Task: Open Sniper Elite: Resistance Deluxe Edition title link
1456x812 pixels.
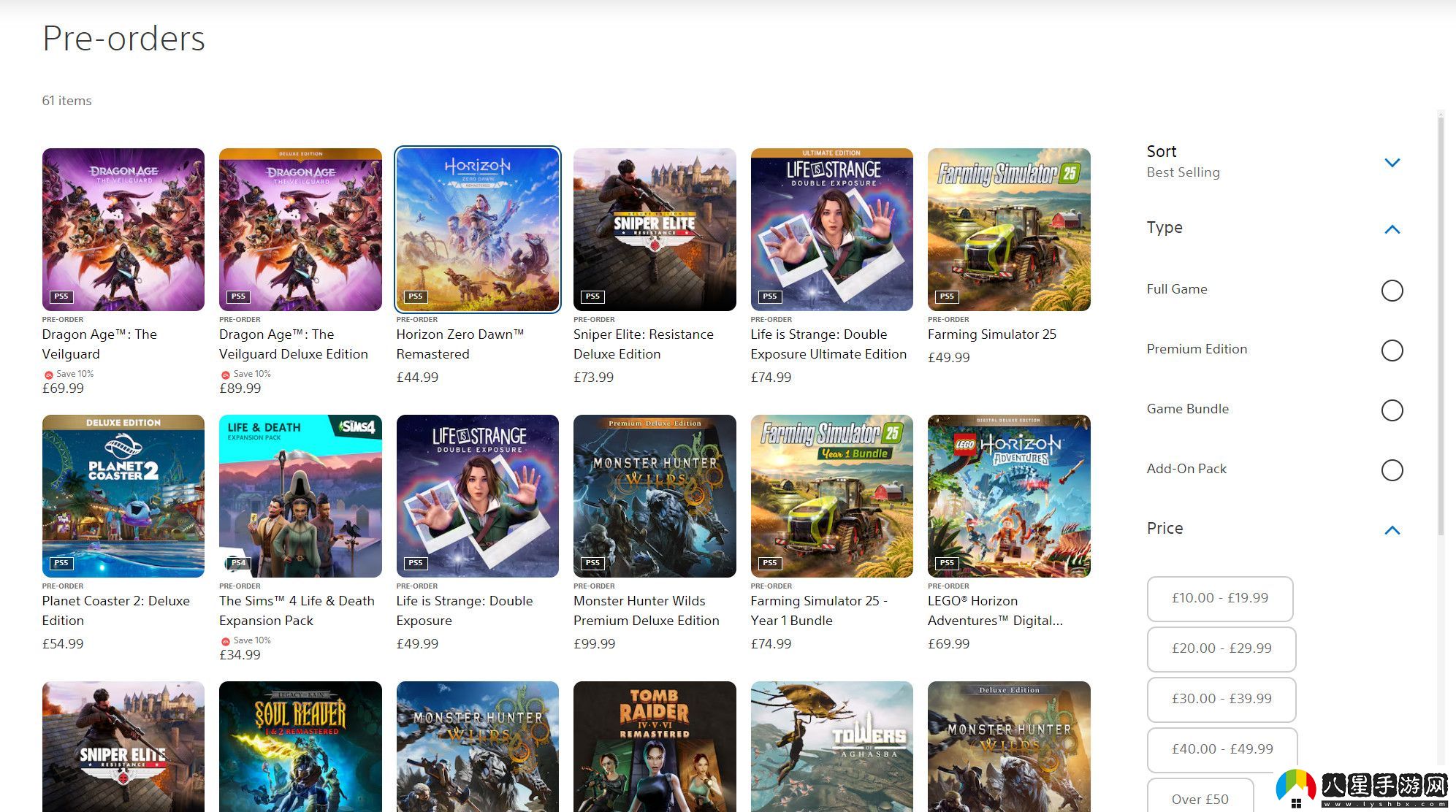Action: coord(643,344)
